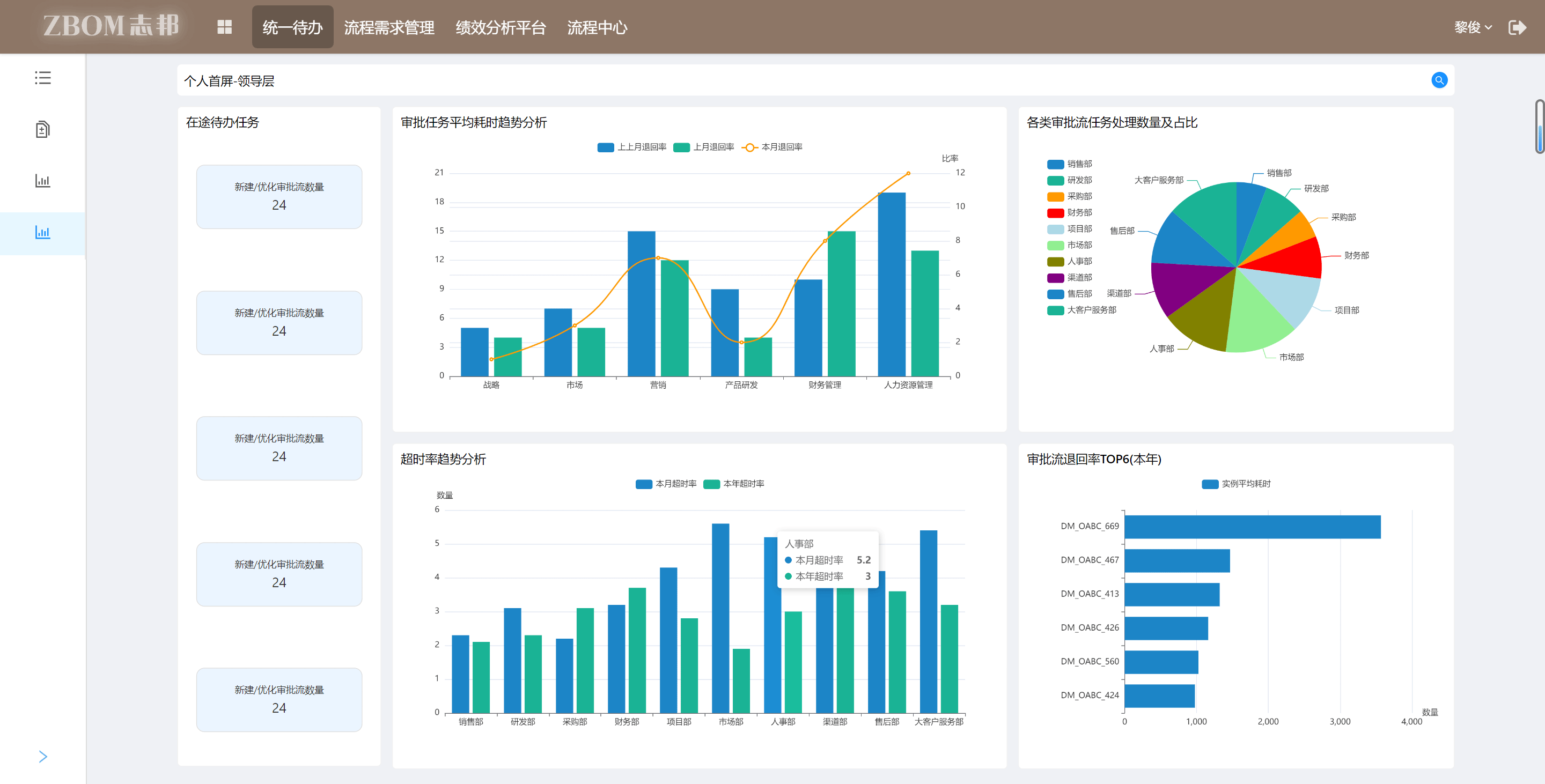Open the 绩效分析平台 menu

[500, 27]
